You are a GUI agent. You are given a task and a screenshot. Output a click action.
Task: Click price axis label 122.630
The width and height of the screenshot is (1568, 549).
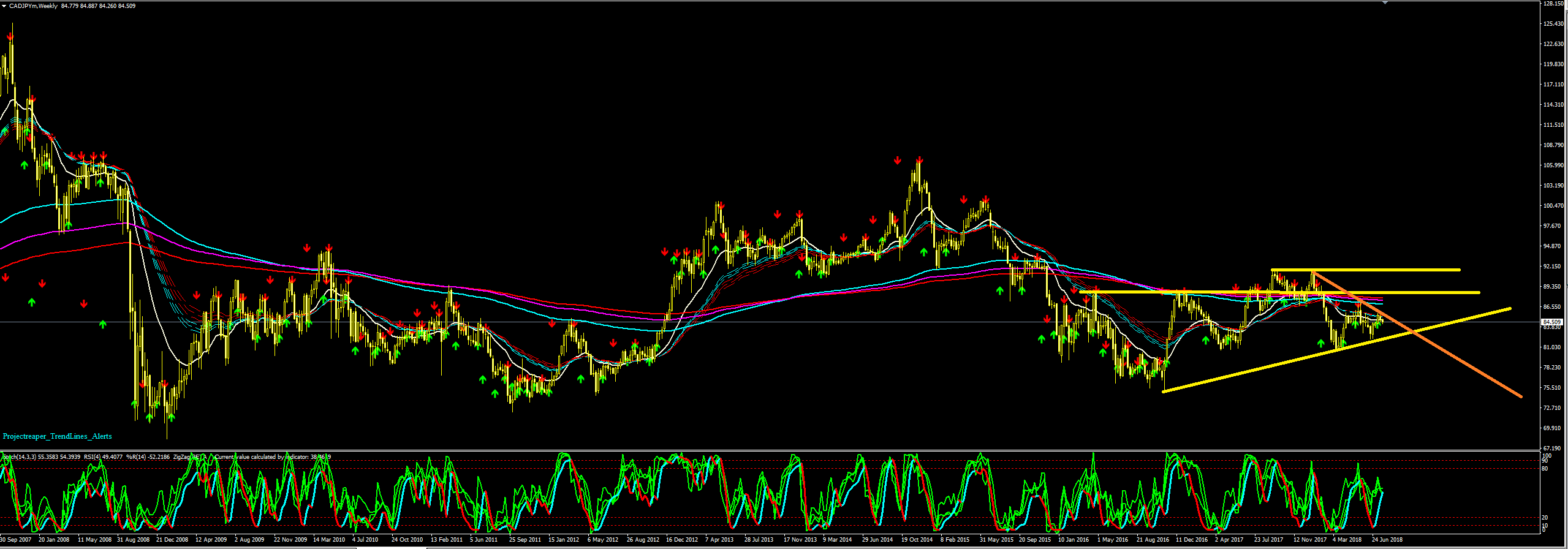click(x=1553, y=44)
